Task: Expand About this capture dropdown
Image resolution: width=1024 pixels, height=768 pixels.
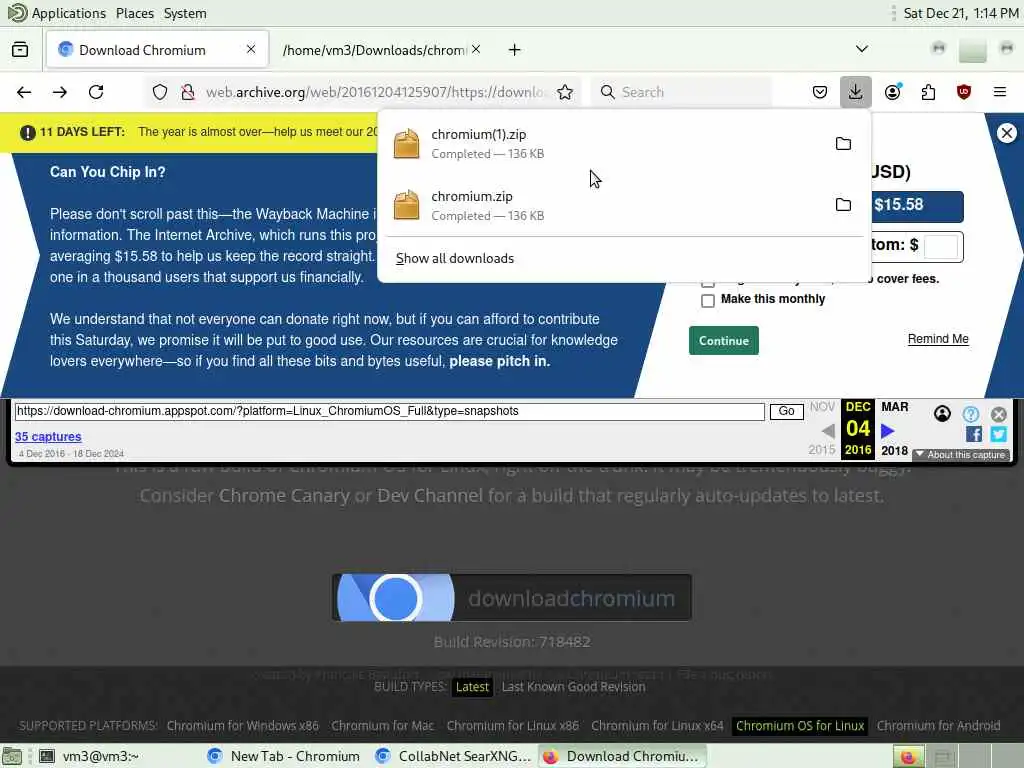Action: coord(960,455)
